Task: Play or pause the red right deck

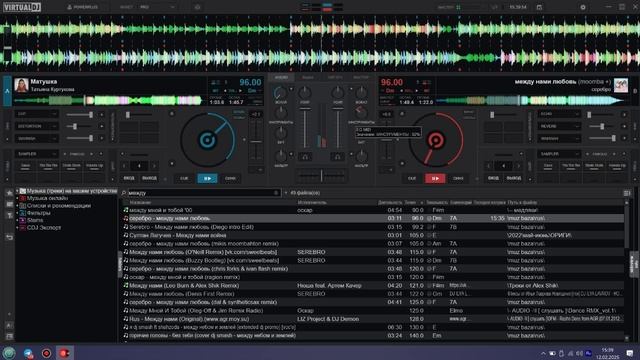Action: tap(435, 178)
